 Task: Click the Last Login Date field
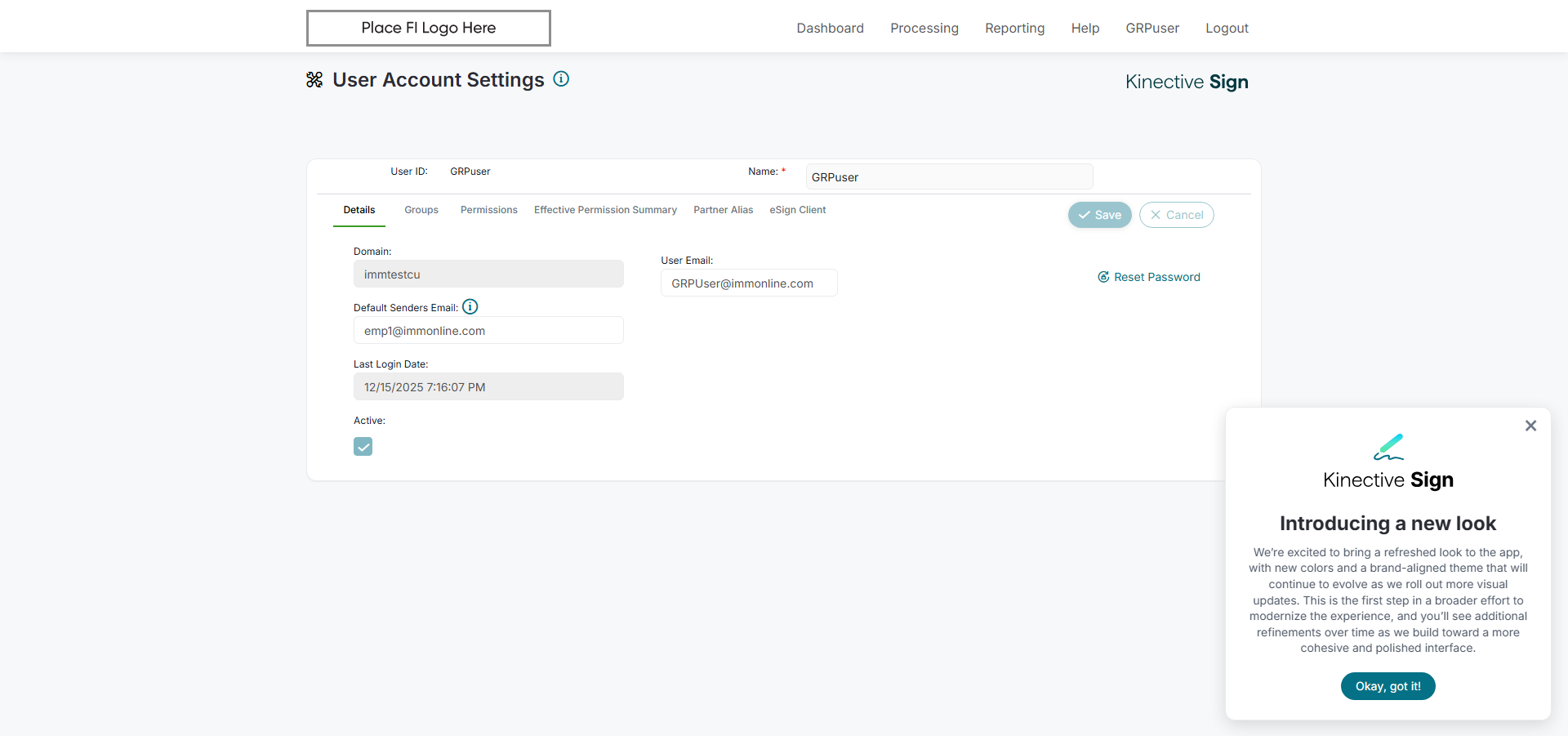tap(488, 386)
